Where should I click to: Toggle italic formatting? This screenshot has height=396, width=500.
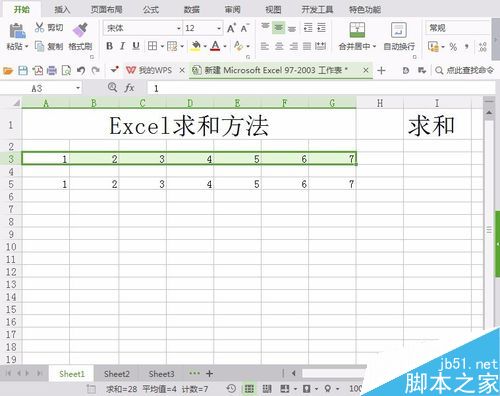122,46
